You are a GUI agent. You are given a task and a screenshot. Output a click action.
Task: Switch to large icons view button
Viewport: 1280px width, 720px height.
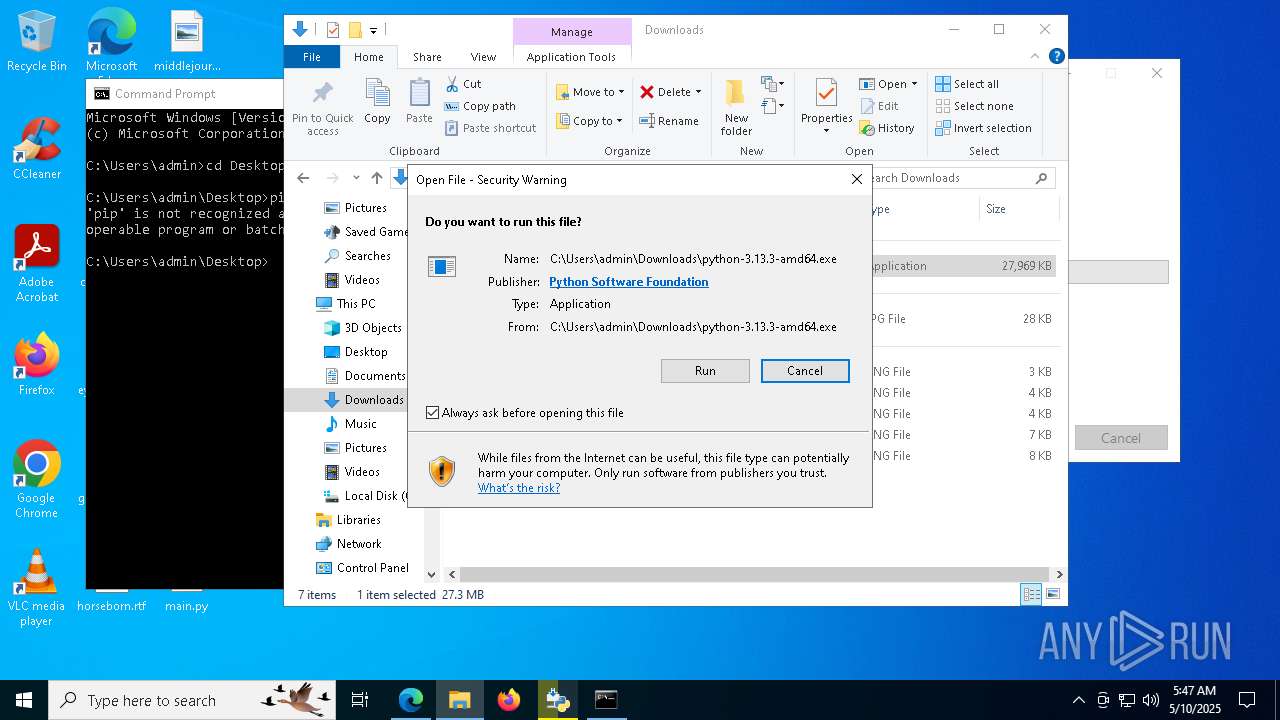coord(1052,595)
